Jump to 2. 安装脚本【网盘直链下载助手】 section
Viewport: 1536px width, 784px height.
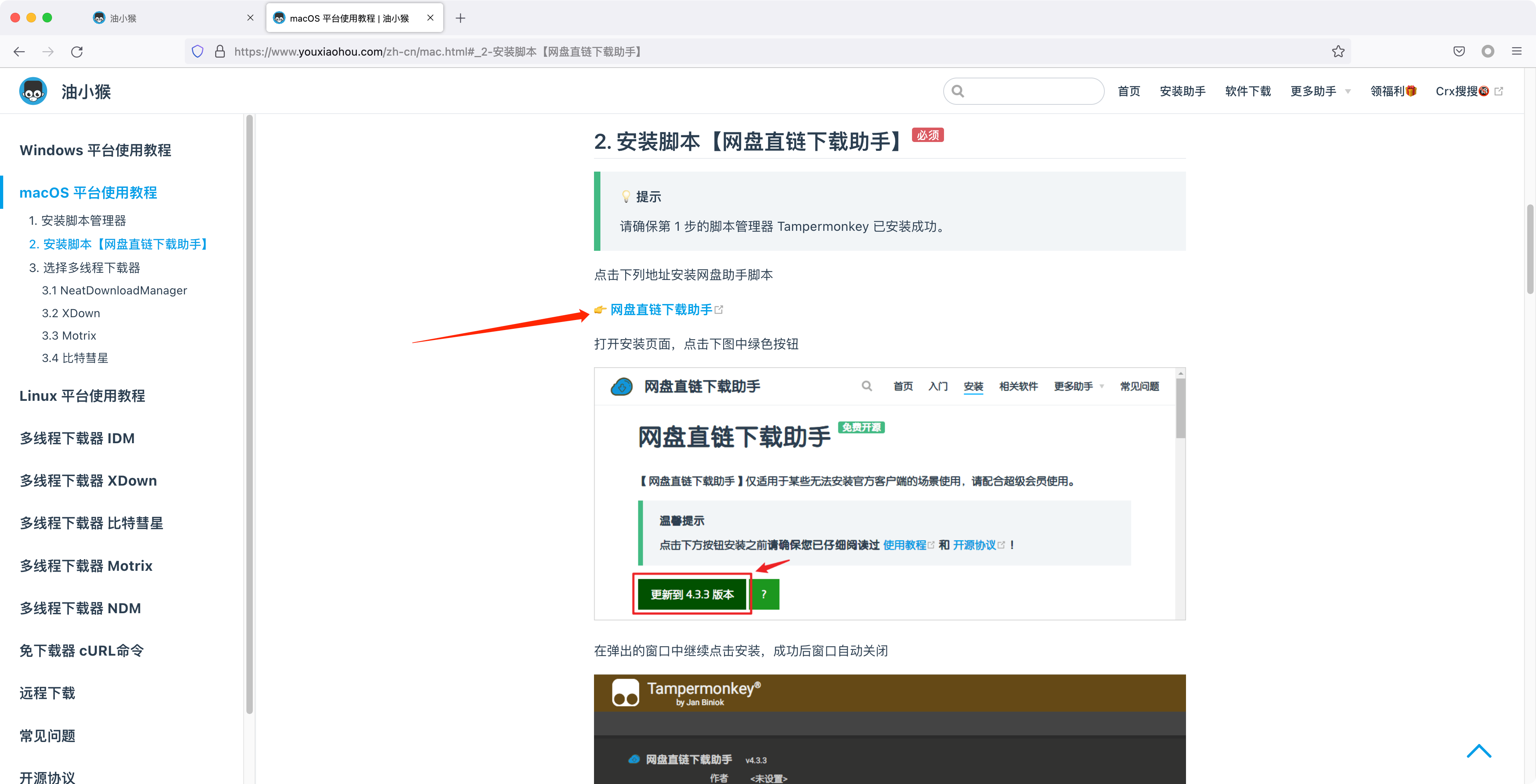tap(120, 244)
